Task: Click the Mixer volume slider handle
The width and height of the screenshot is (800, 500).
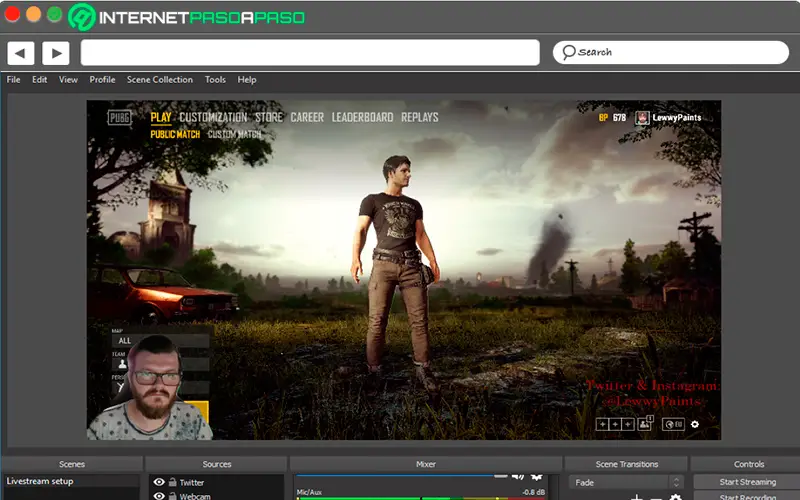Action: click(501, 476)
